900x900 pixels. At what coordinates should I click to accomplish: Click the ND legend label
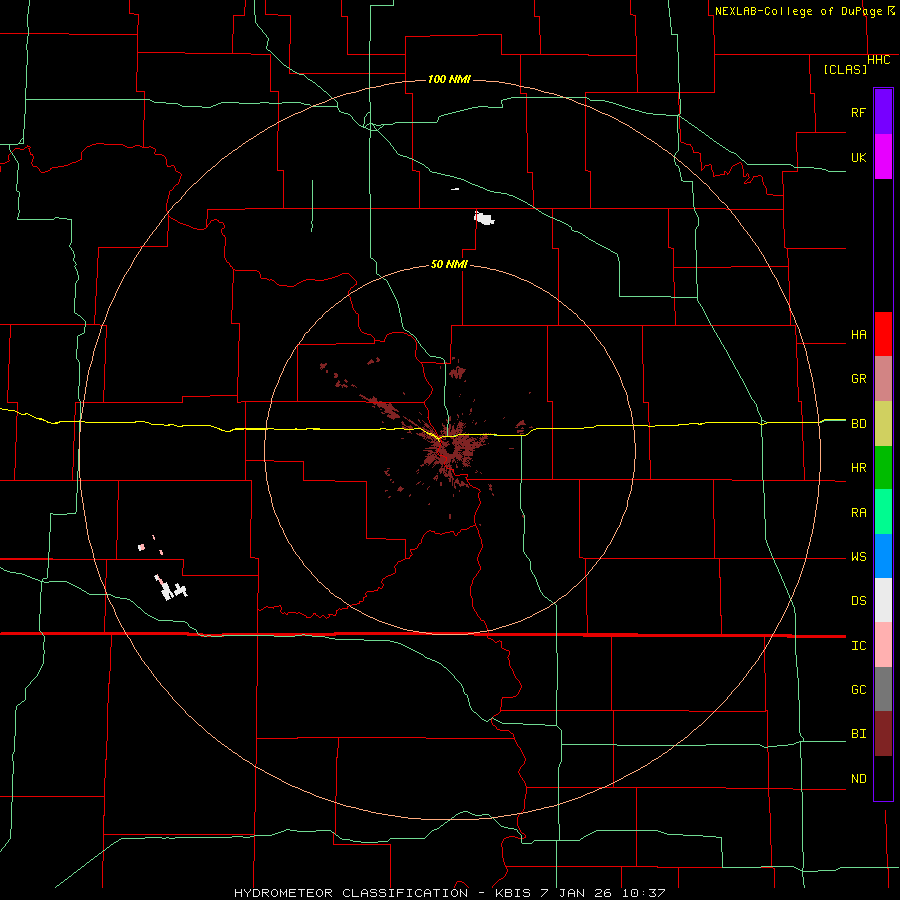[x=859, y=779]
